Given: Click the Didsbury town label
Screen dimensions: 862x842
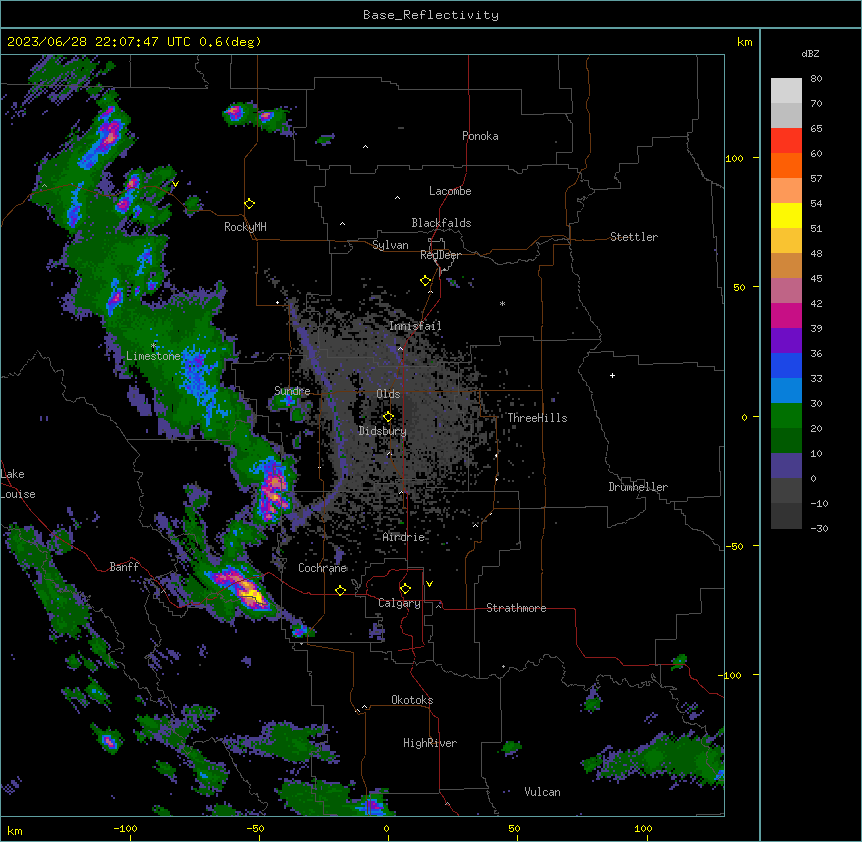Looking at the screenshot, I should pyautogui.click(x=383, y=431).
